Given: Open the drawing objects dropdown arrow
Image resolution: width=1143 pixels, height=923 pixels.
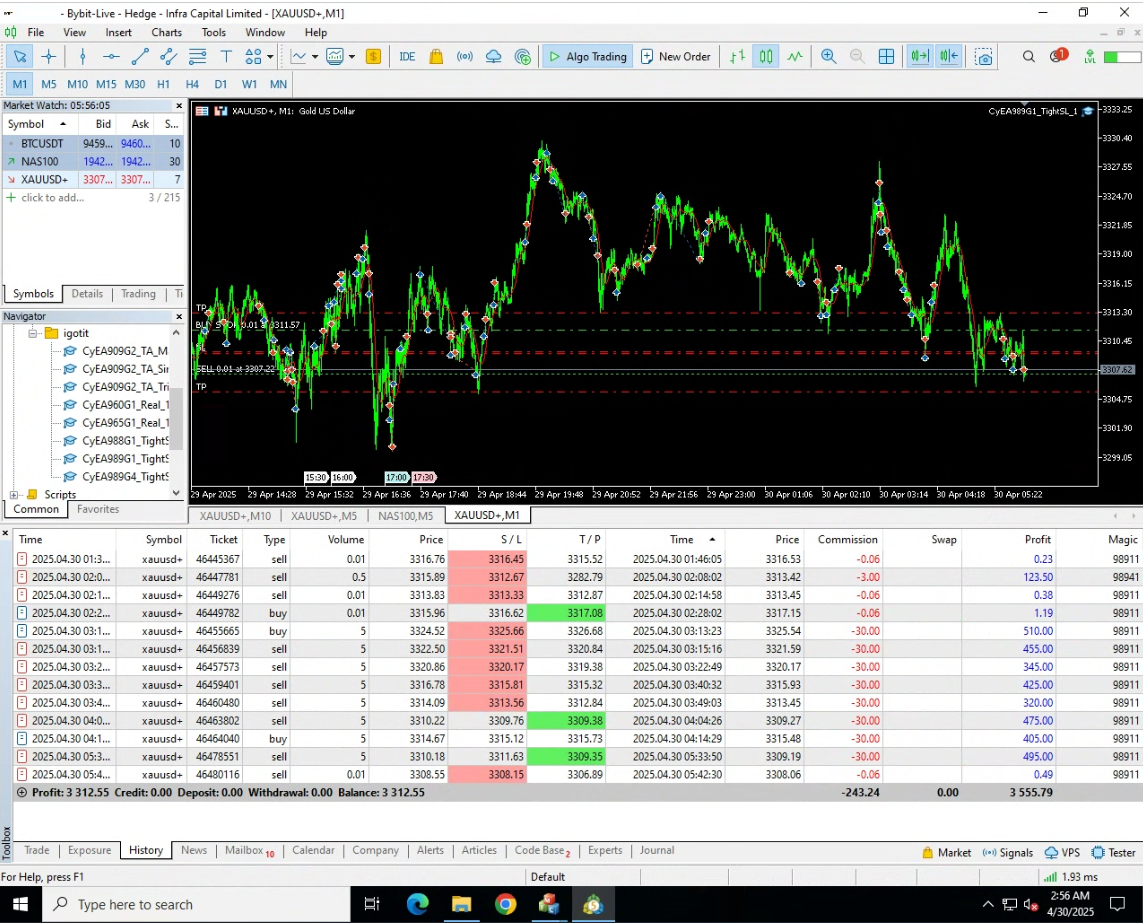Looking at the screenshot, I should pyautogui.click(x=270, y=57).
